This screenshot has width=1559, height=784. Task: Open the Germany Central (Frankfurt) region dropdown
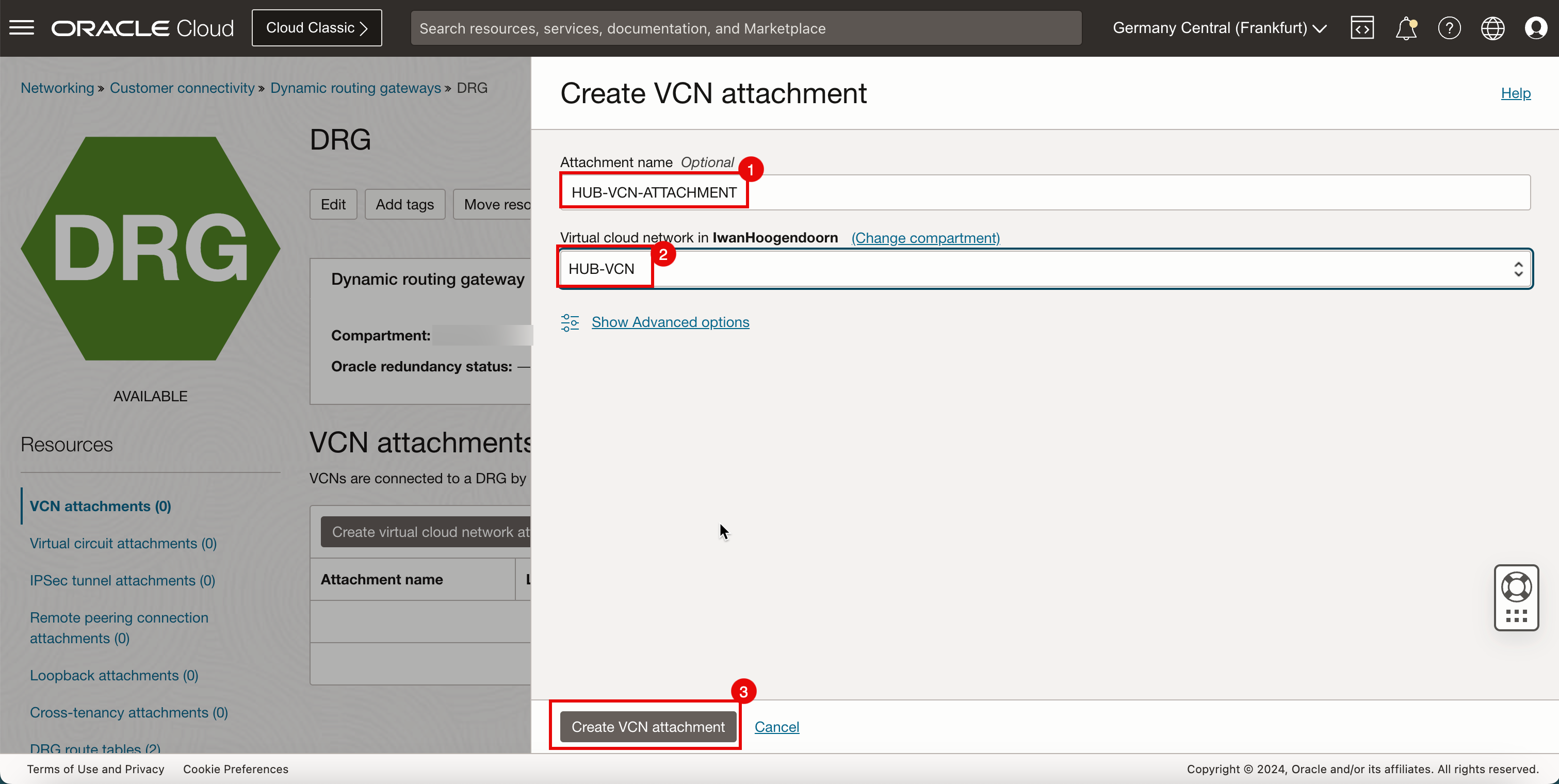click(1219, 28)
